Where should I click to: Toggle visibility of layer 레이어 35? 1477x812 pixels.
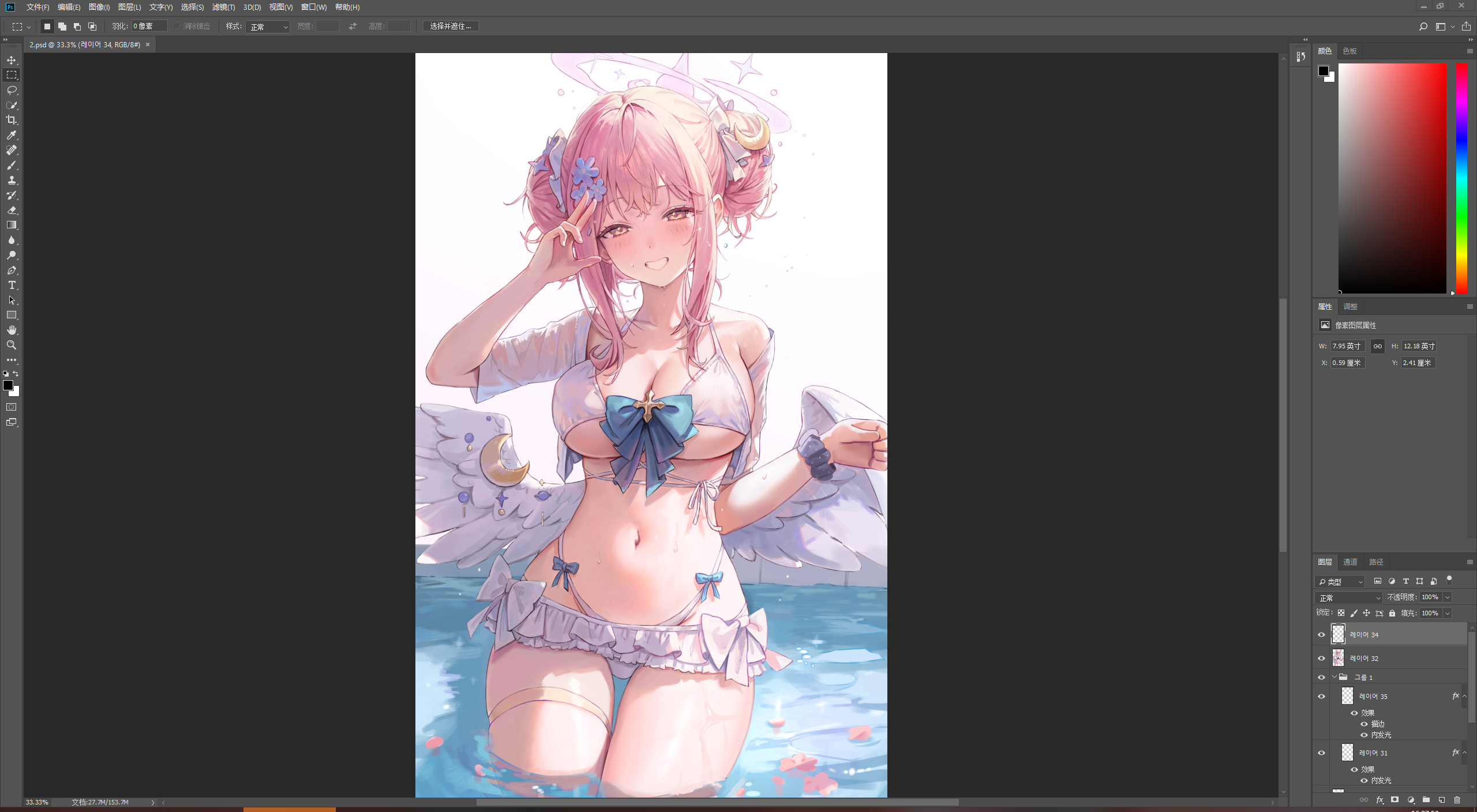tap(1321, 696)
